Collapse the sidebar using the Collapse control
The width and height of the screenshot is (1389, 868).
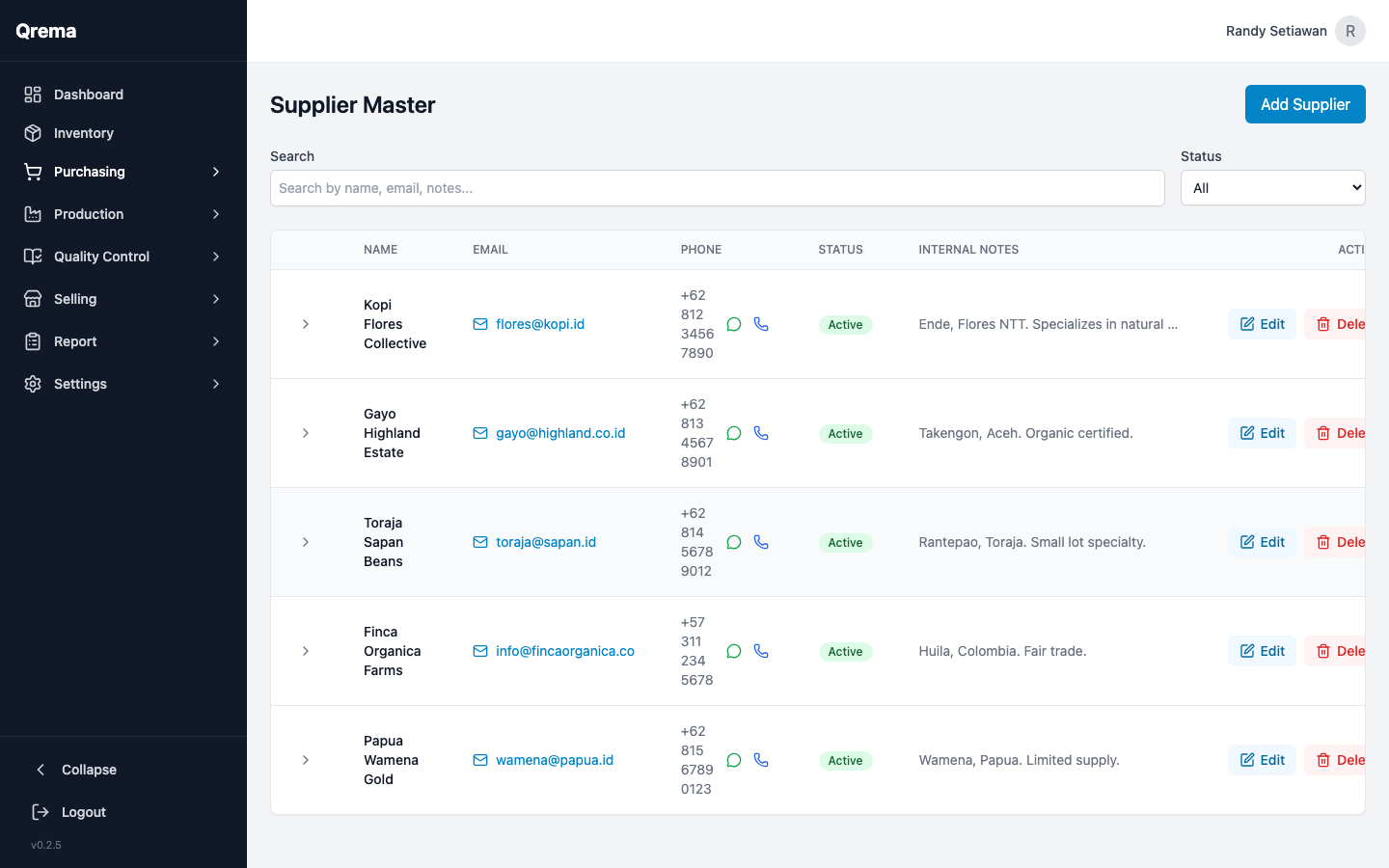point(40,770)
